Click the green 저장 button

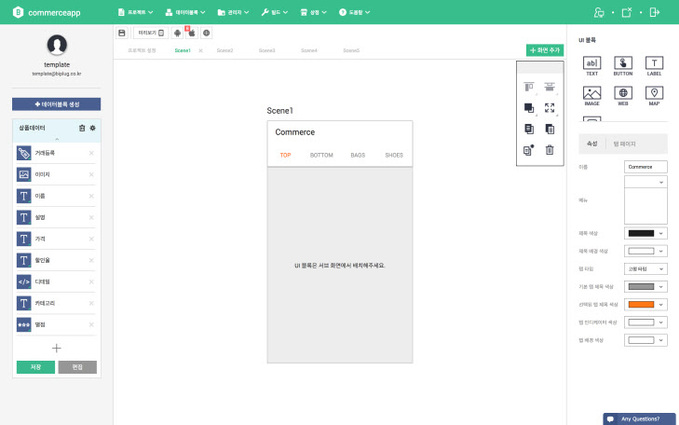tap(36, 367)
